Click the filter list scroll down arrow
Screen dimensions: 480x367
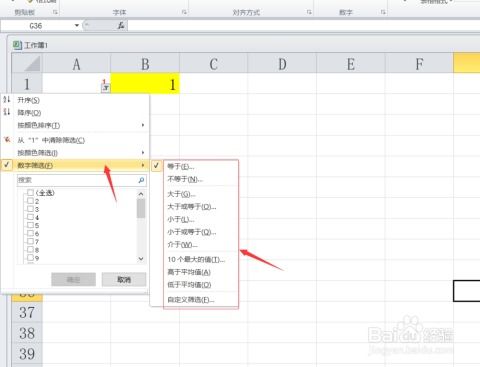pos(141,258)
